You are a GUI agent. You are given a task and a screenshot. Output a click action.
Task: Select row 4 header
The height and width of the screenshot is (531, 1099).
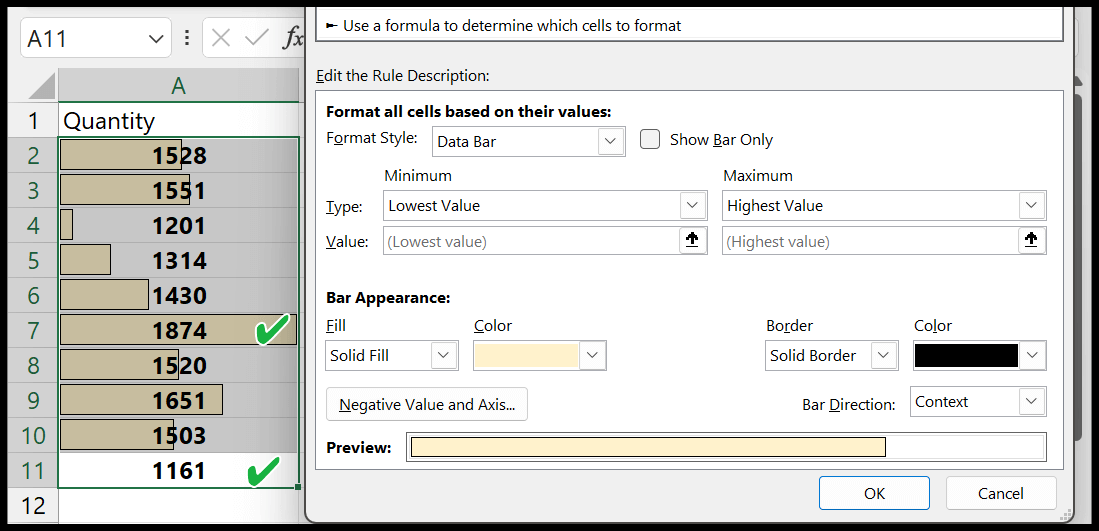coord(33,225)
